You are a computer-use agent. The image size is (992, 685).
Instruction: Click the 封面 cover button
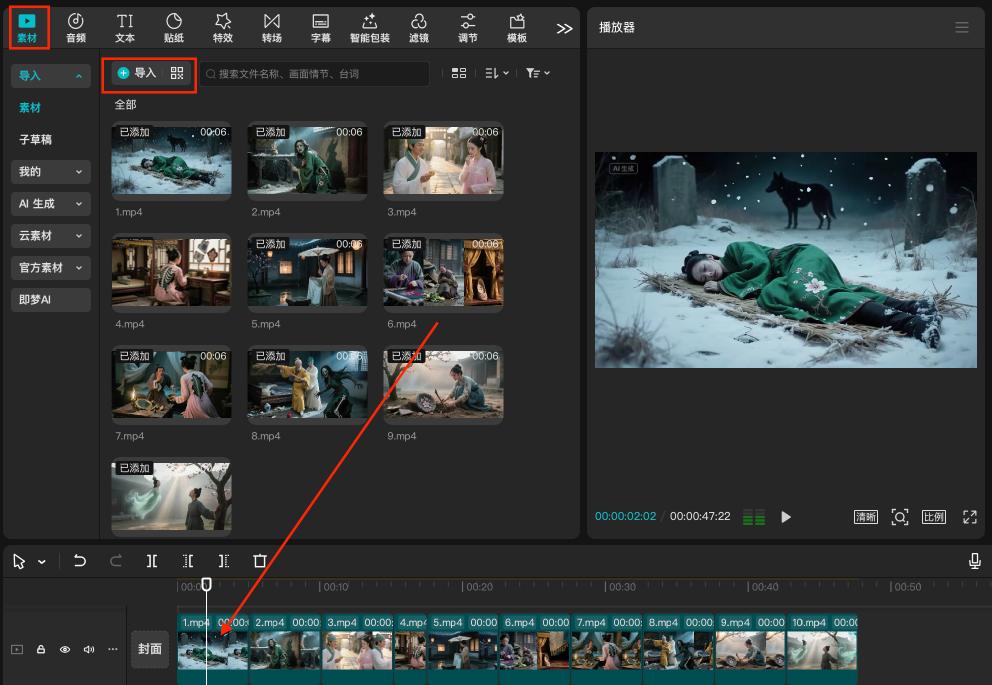pyautogui.click(x=150, y=649)
